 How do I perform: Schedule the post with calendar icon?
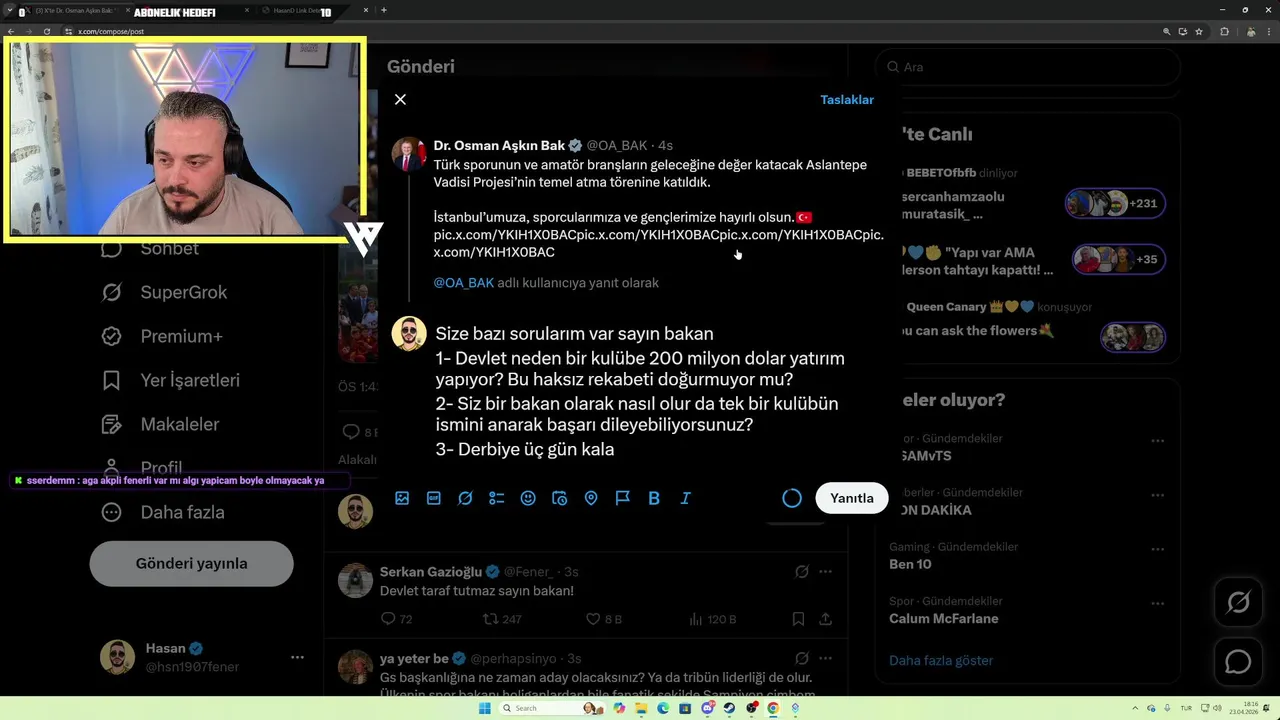560,498
